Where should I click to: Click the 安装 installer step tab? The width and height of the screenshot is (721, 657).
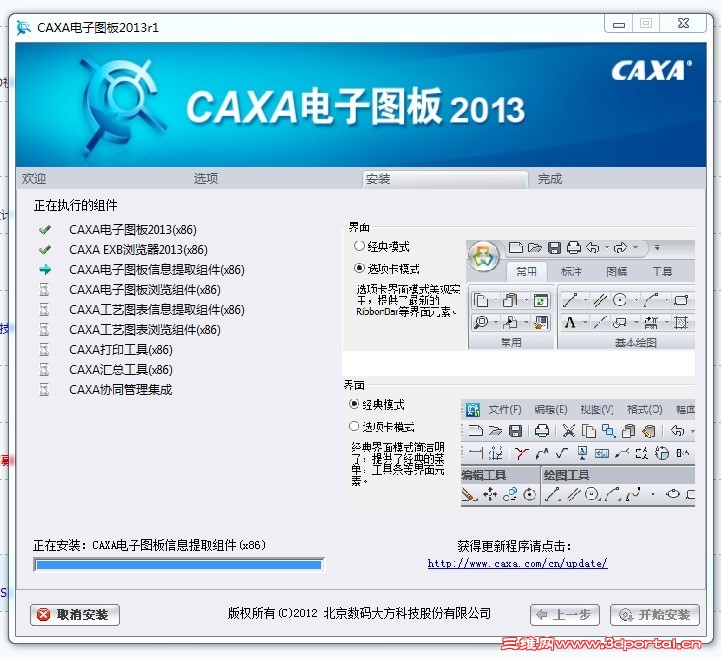click(445, 179)
